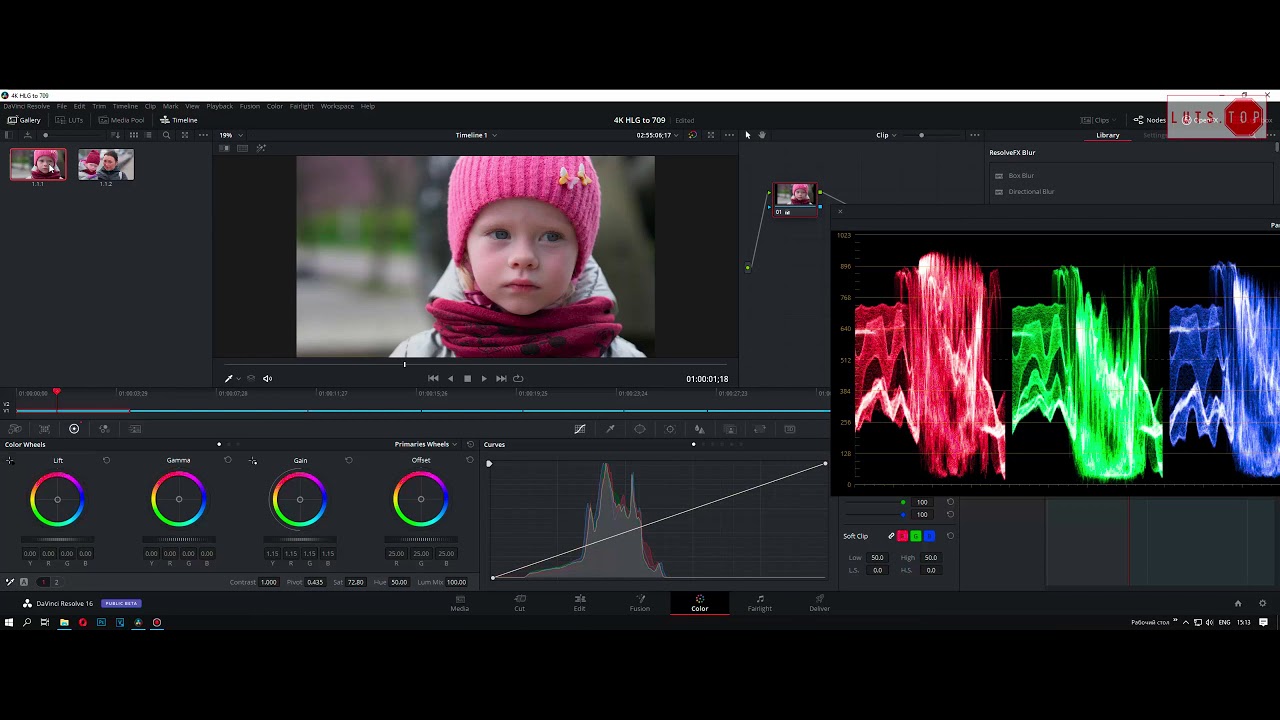
Task: Open the Qualifier eyedropper palette icon
Action: [610, 429]
